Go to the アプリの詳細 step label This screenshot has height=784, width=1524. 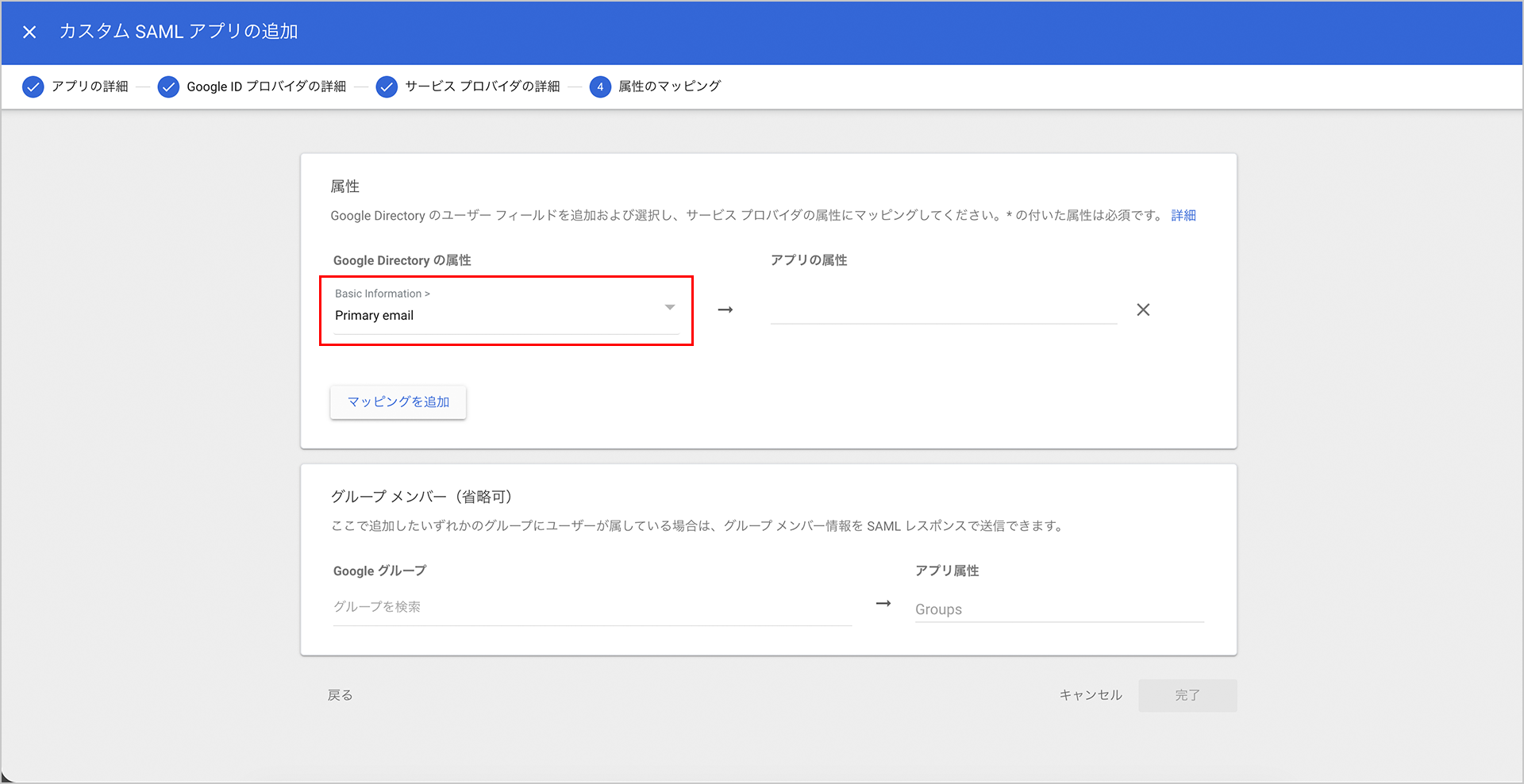(x=90, y=86)
